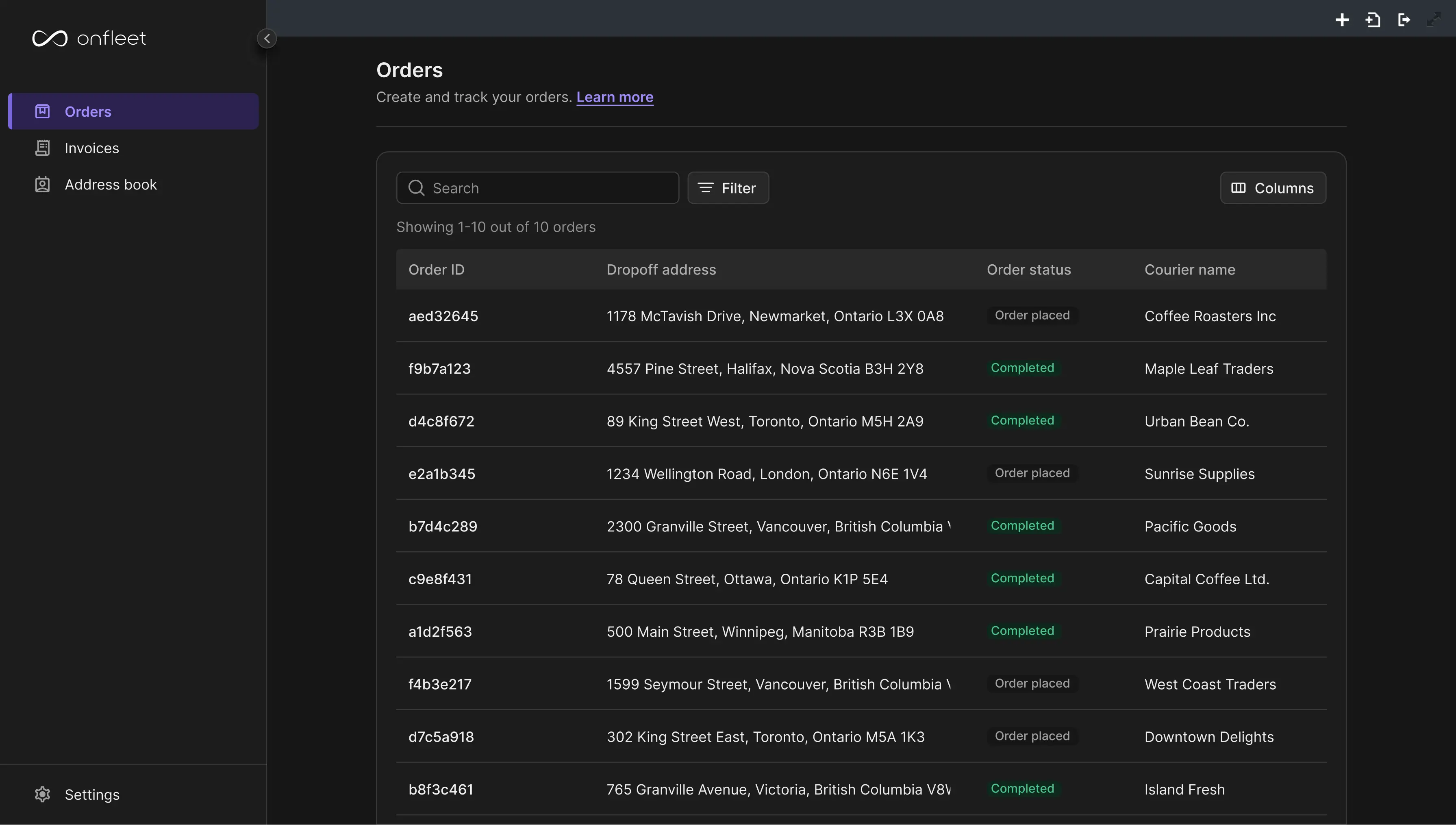Image resolution: width=1456 pixels, height=825 pixels.
Task: Click the export icon in the top bar
Action: [1404, 20]
